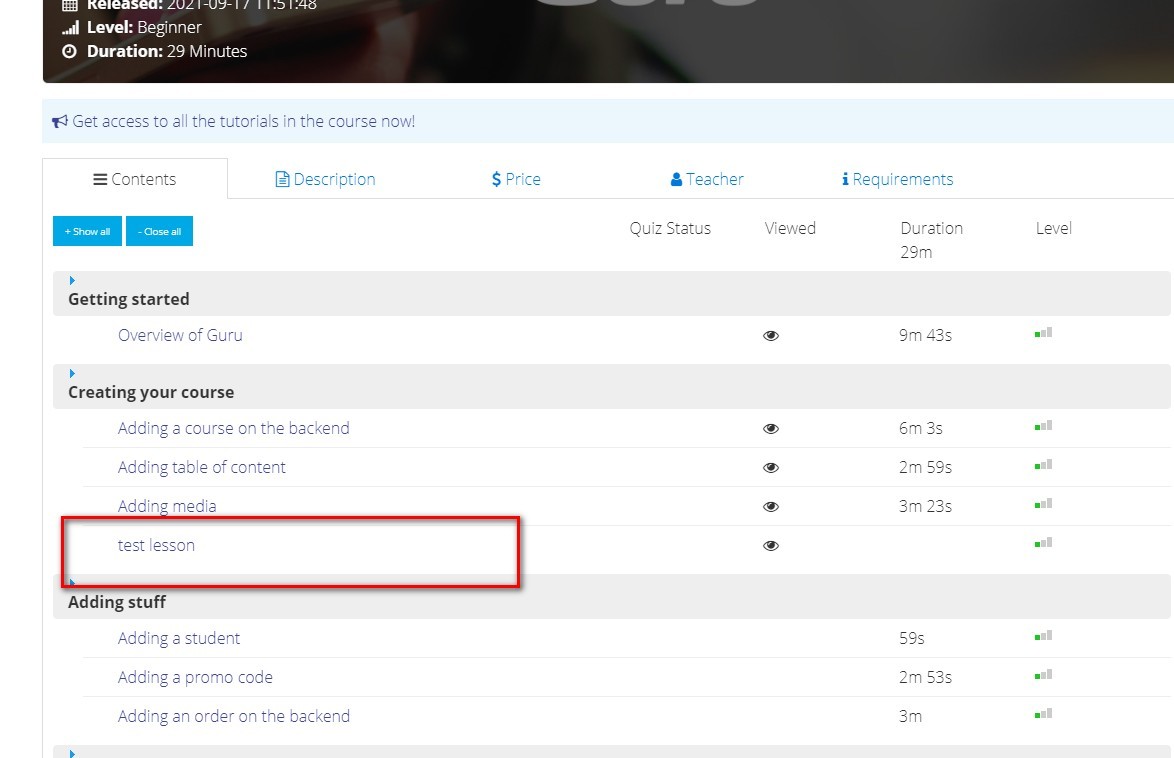Click the eye icon for Adding table of content

coord(771,468)
